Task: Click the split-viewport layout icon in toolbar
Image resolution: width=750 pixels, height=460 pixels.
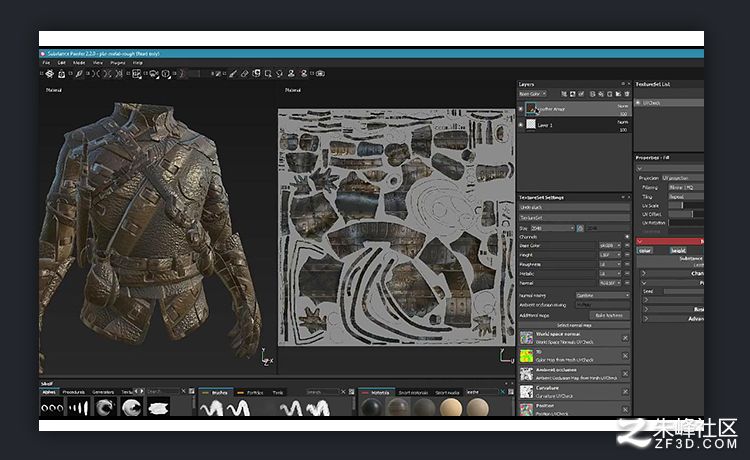Action: (x=136, y=74)
